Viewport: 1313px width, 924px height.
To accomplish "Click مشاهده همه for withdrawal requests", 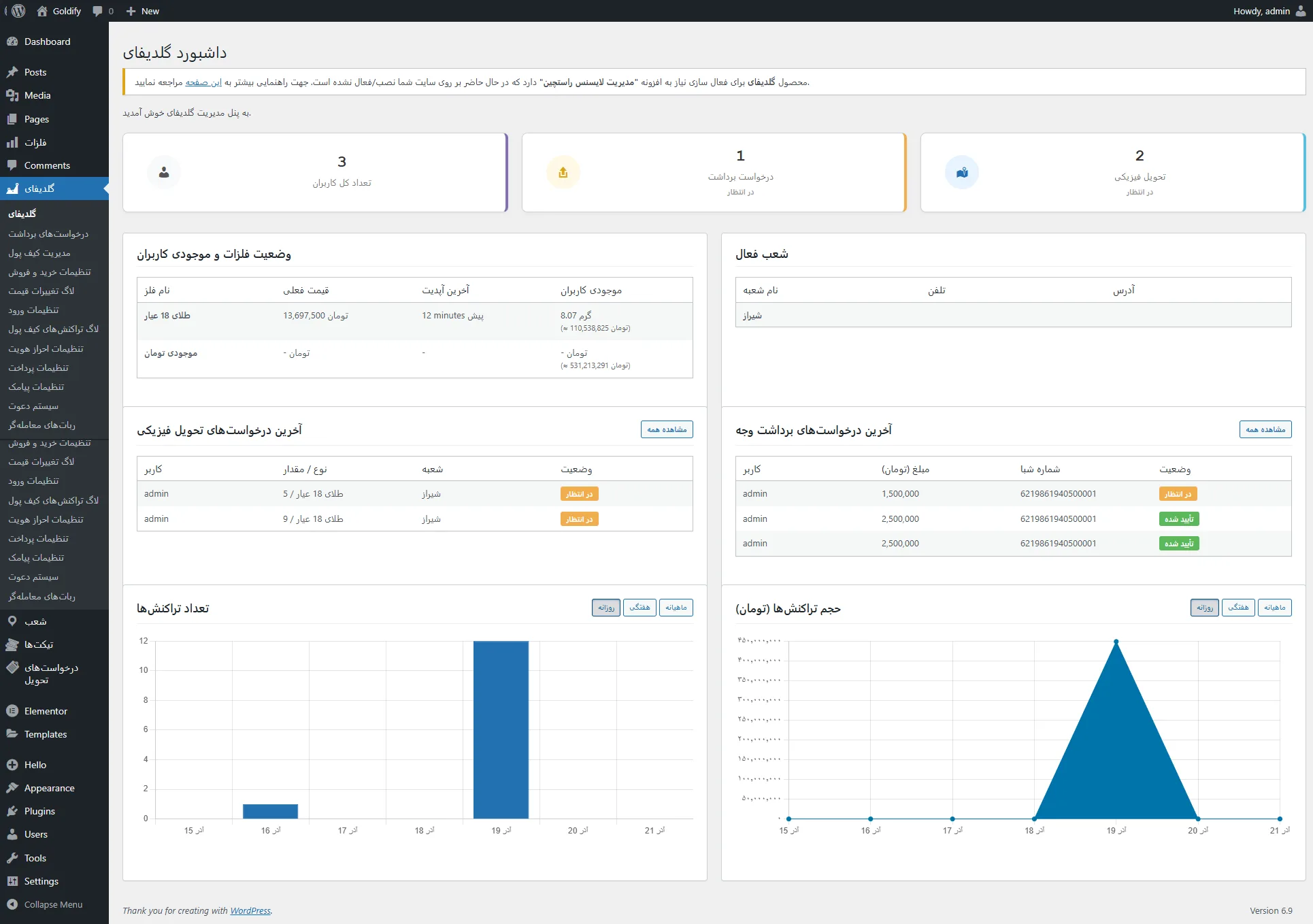I will pyautogui.click(x=1265, y=429).
